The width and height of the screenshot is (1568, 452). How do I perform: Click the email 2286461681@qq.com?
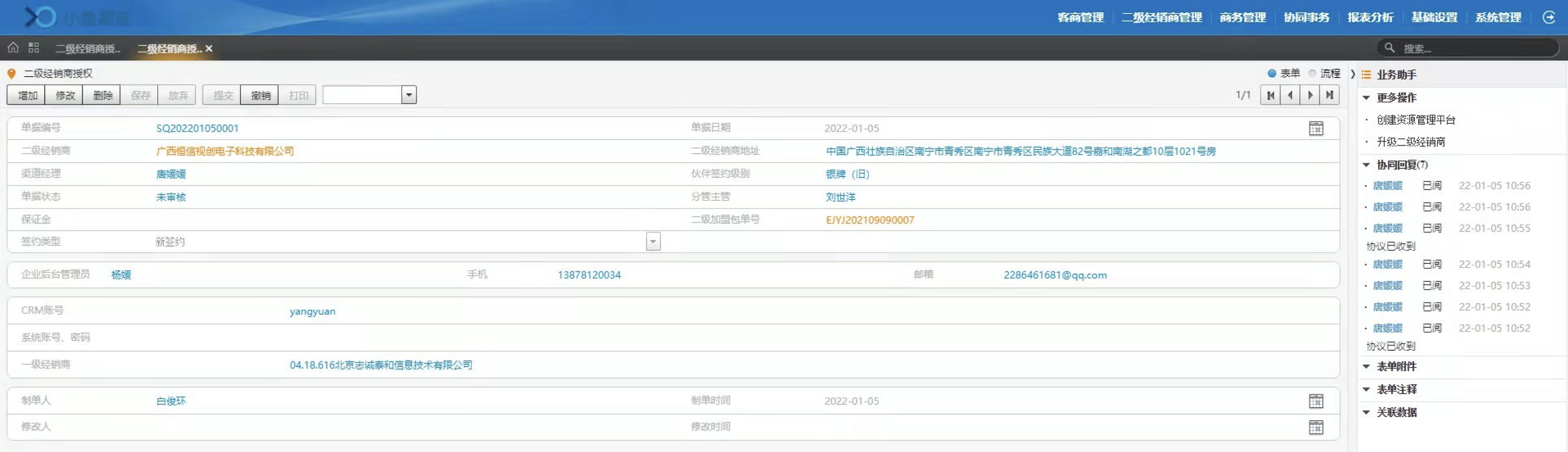(1055, 275)
